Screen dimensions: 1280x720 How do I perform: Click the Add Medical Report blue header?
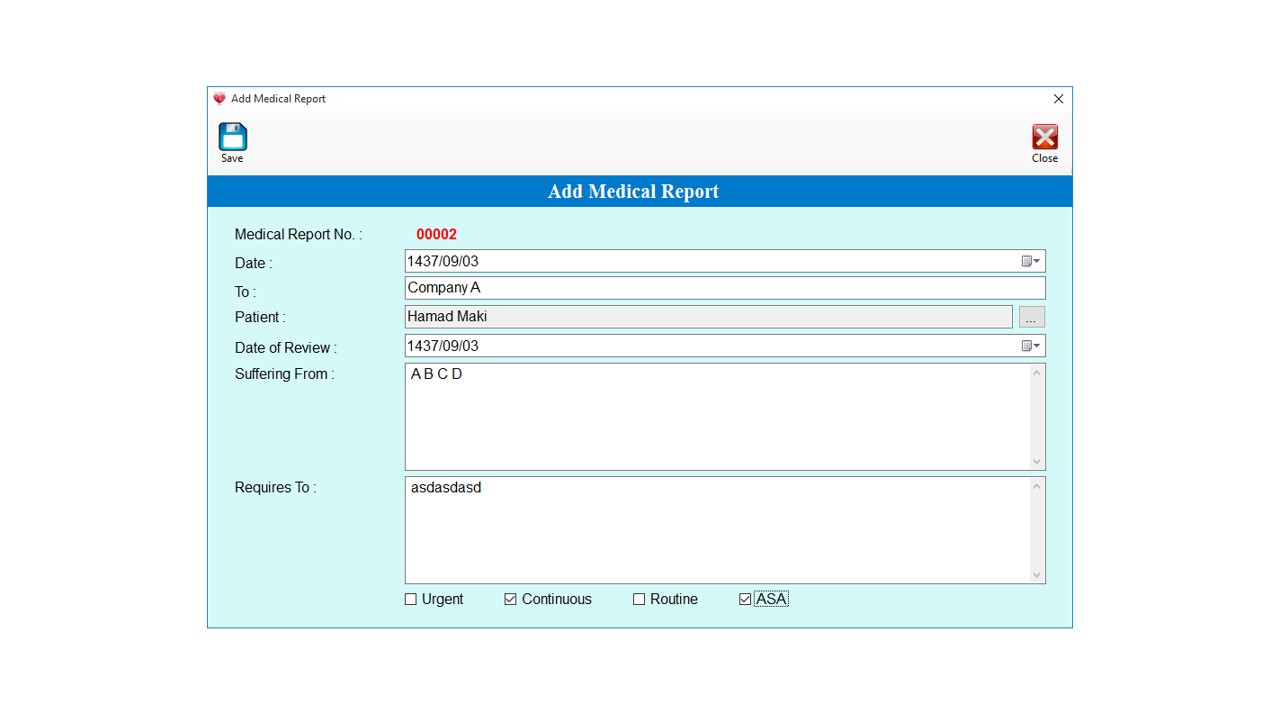pos(640,191)
